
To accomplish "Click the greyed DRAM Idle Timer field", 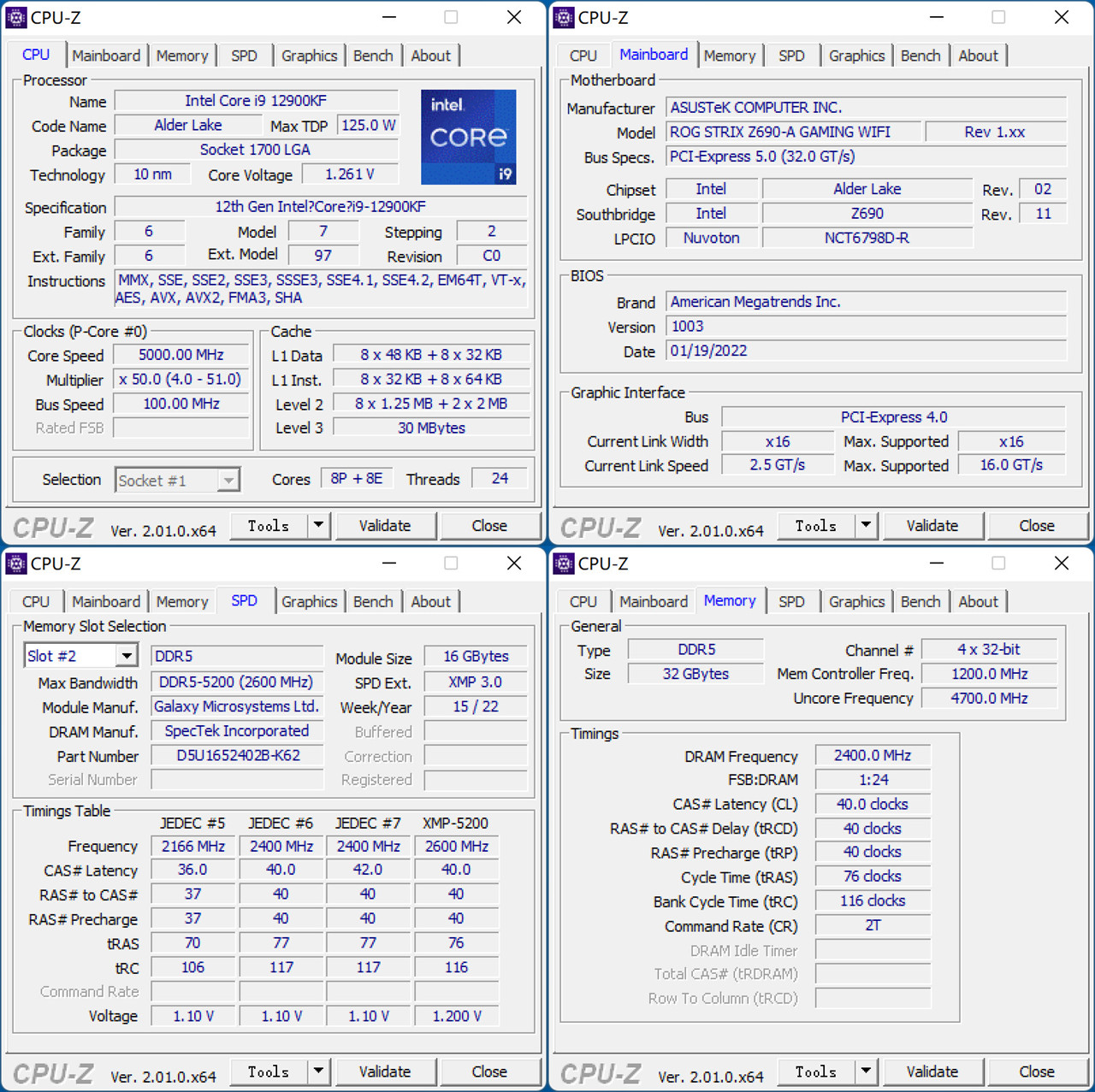I will pos(872,950).
